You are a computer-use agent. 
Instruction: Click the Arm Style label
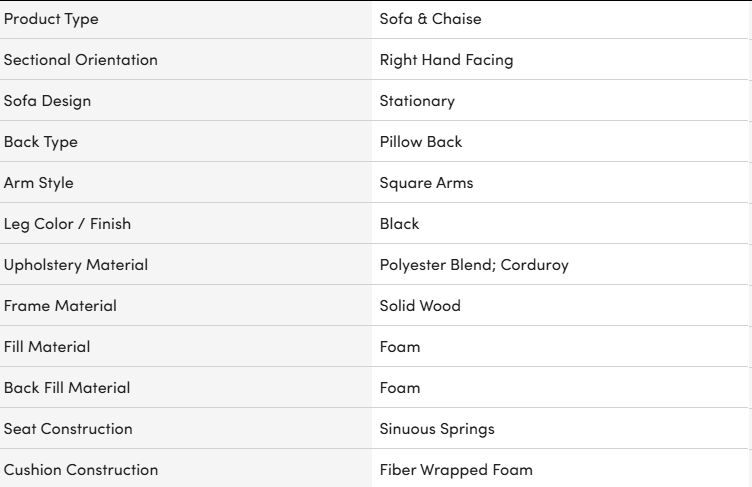click(38, 183)
